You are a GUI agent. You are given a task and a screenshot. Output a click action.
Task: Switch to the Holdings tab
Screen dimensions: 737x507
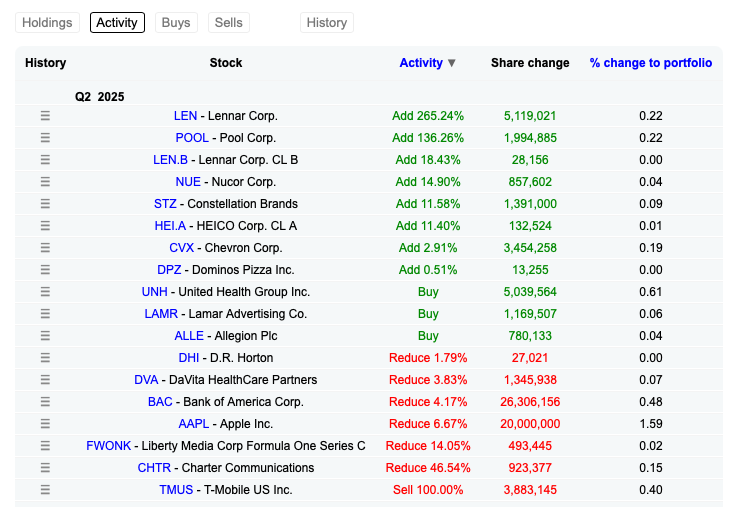coord(47,23)
